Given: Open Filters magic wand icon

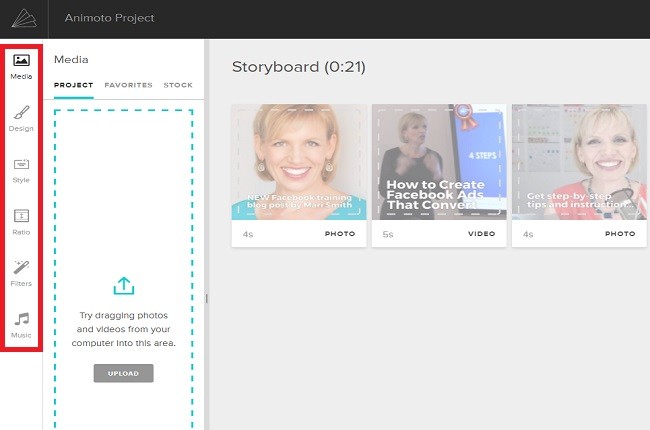Looking at the screenshot, I should (21, 267).
